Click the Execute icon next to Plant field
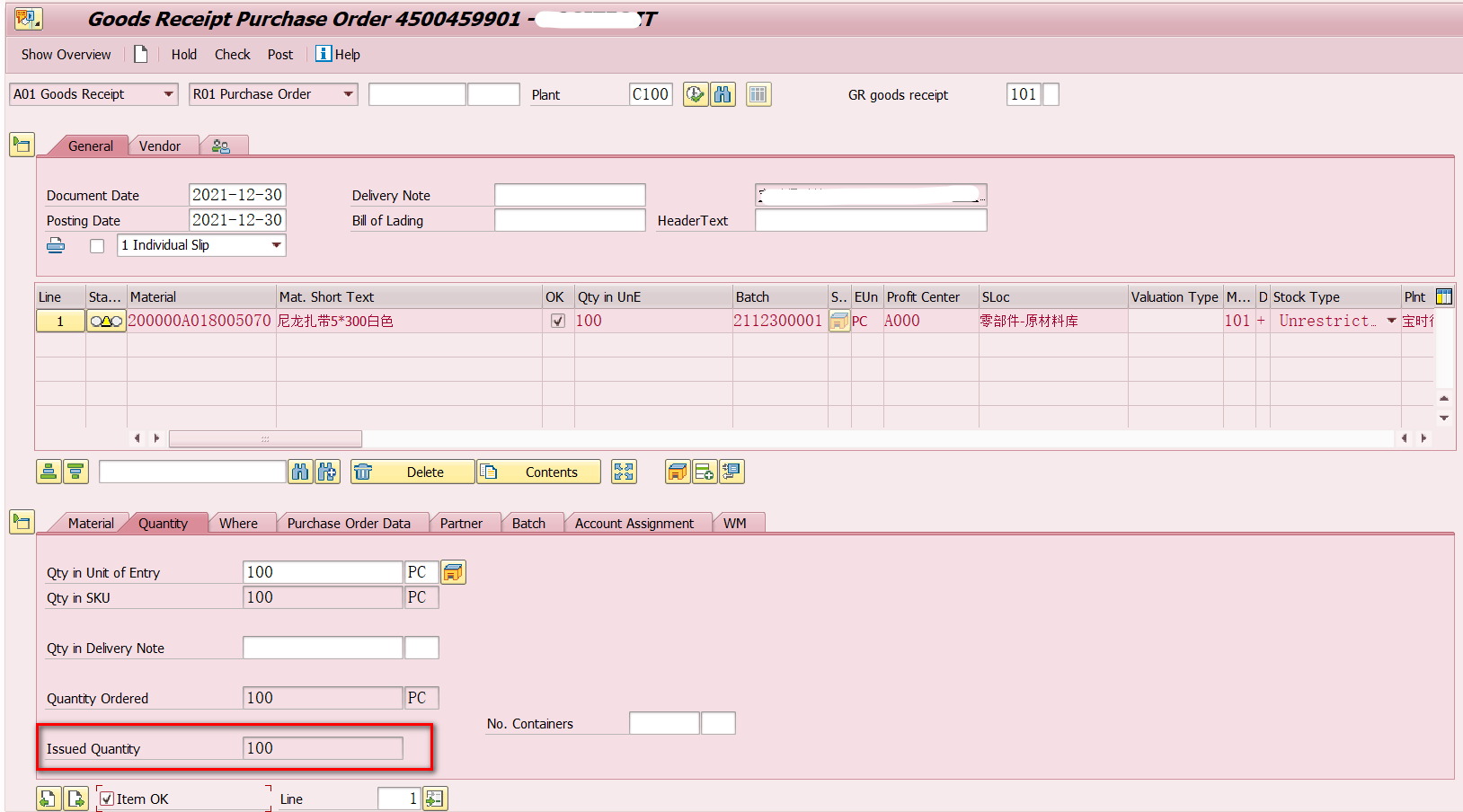The height and width of the screenshot is (812, 1463). [696, 94]
